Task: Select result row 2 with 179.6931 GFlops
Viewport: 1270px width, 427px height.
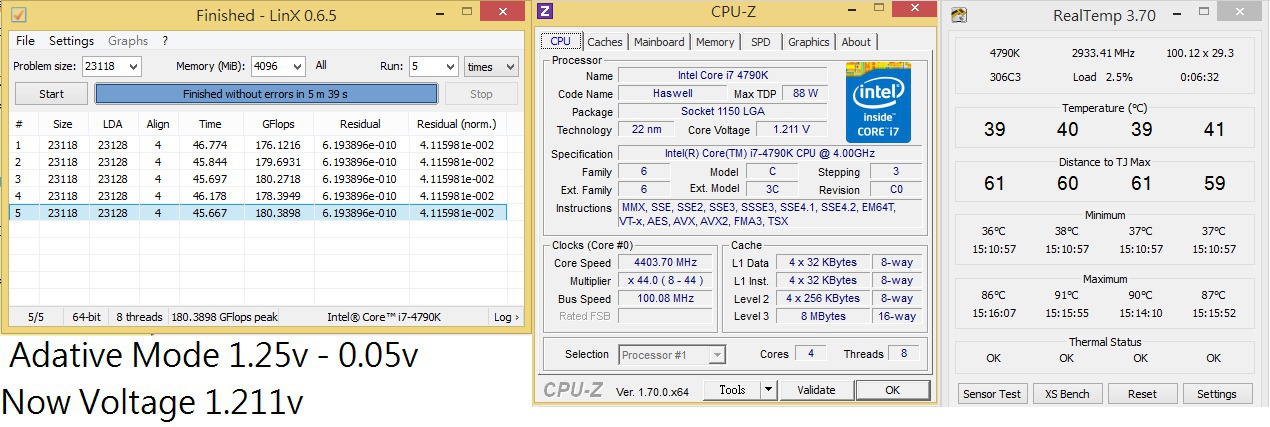Action: [259, 162]
